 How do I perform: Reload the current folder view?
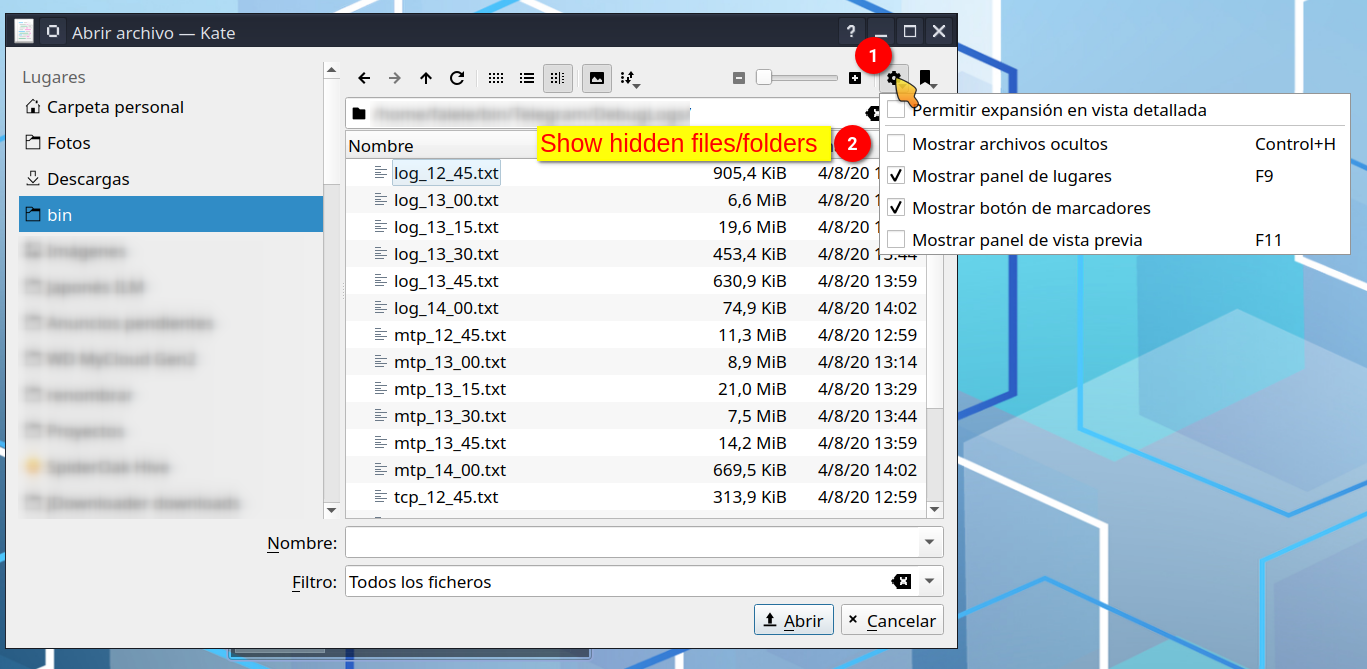click(x=457, y=78)
